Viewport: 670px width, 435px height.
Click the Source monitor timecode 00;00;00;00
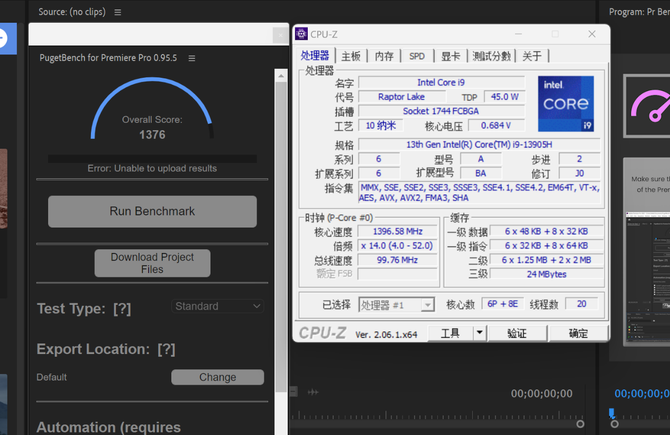pos(541,394)
